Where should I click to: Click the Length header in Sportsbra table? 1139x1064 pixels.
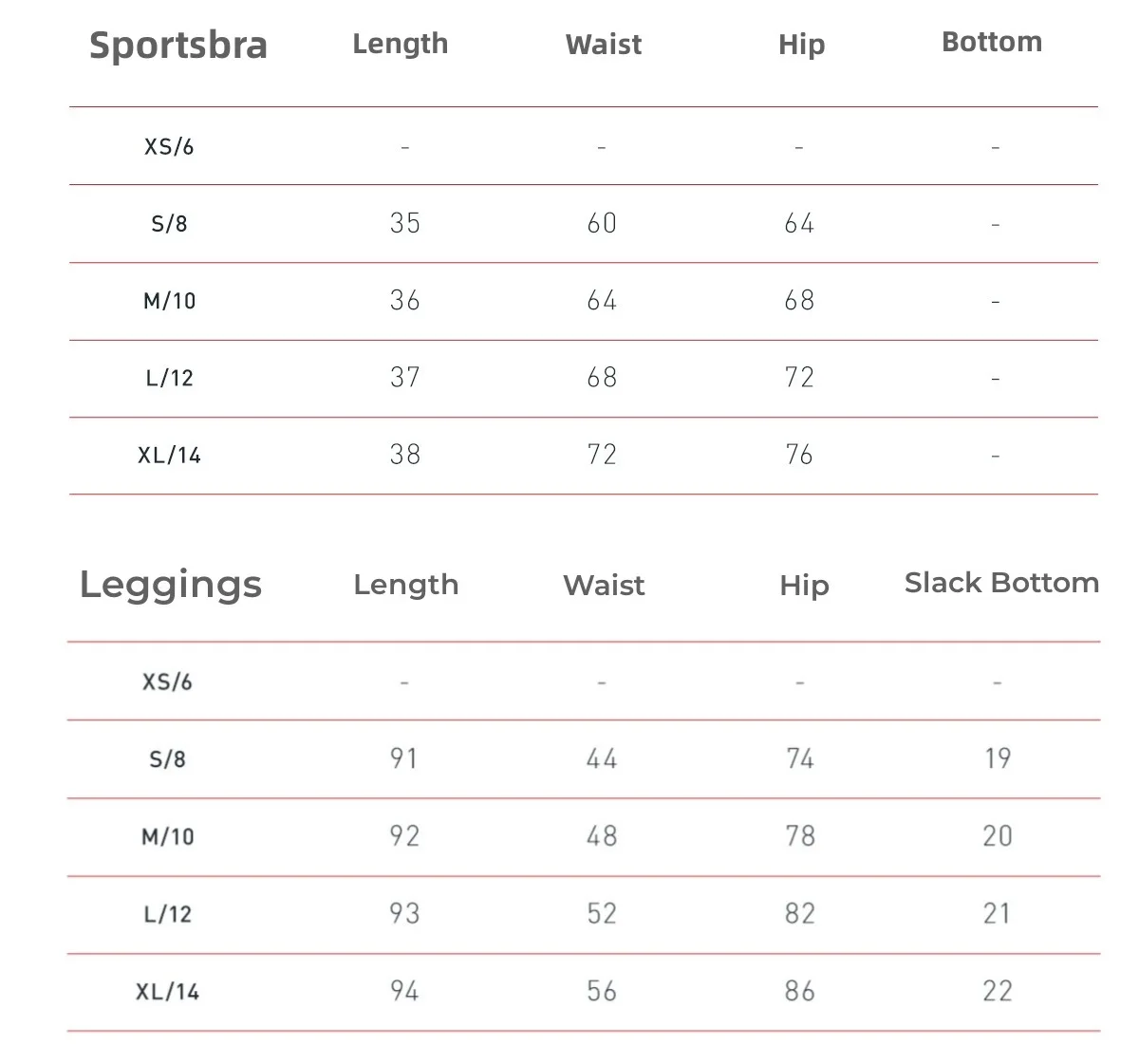pos(400,44)
